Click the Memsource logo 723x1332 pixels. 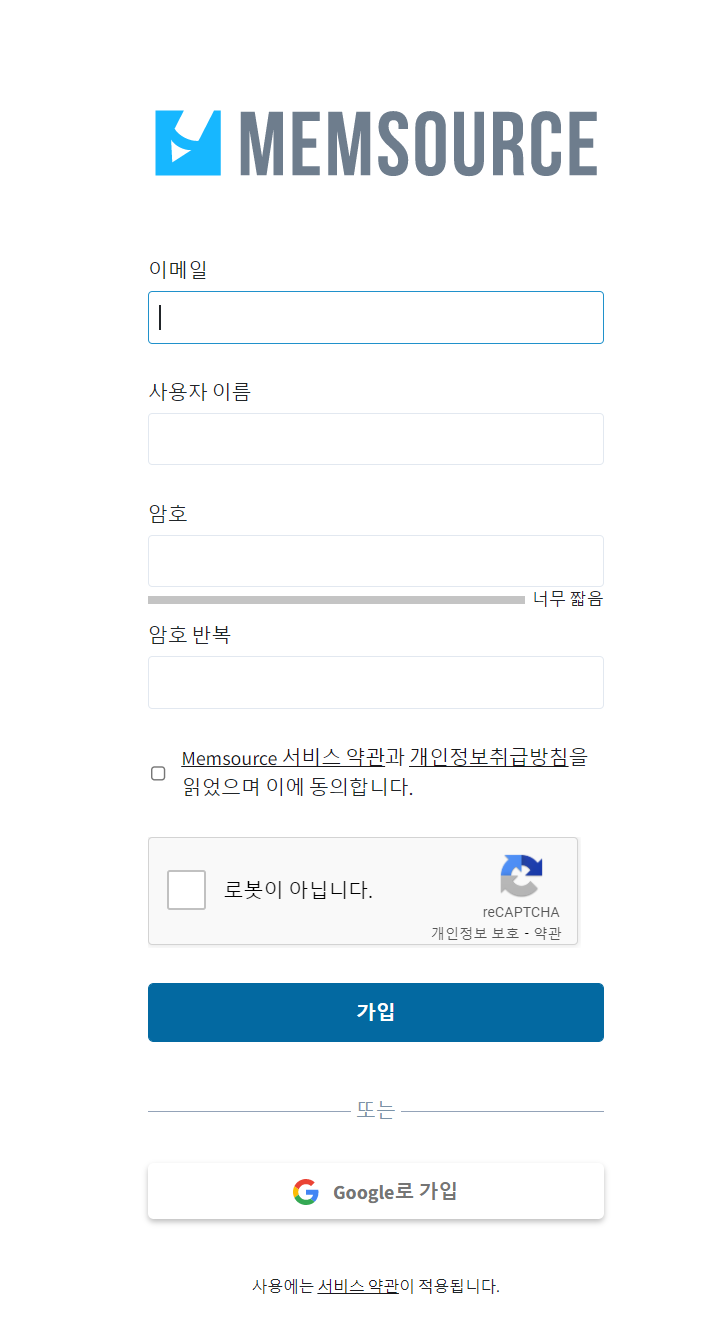point(375,140)
